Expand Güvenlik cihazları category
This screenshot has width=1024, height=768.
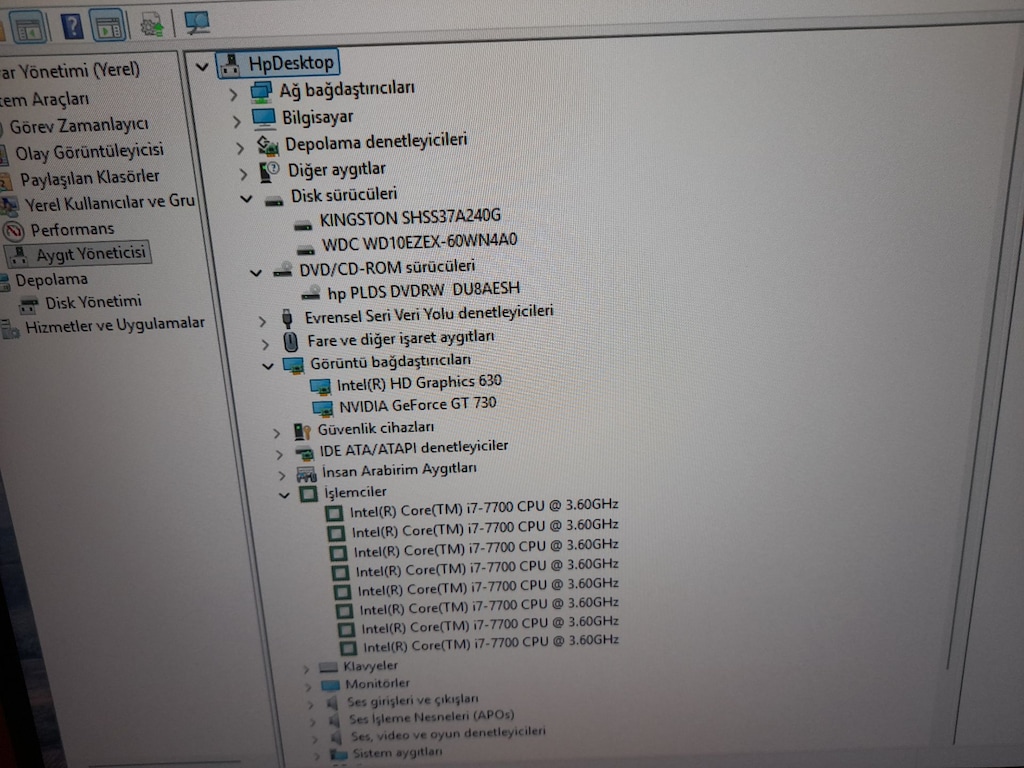[x=276, y=432]
